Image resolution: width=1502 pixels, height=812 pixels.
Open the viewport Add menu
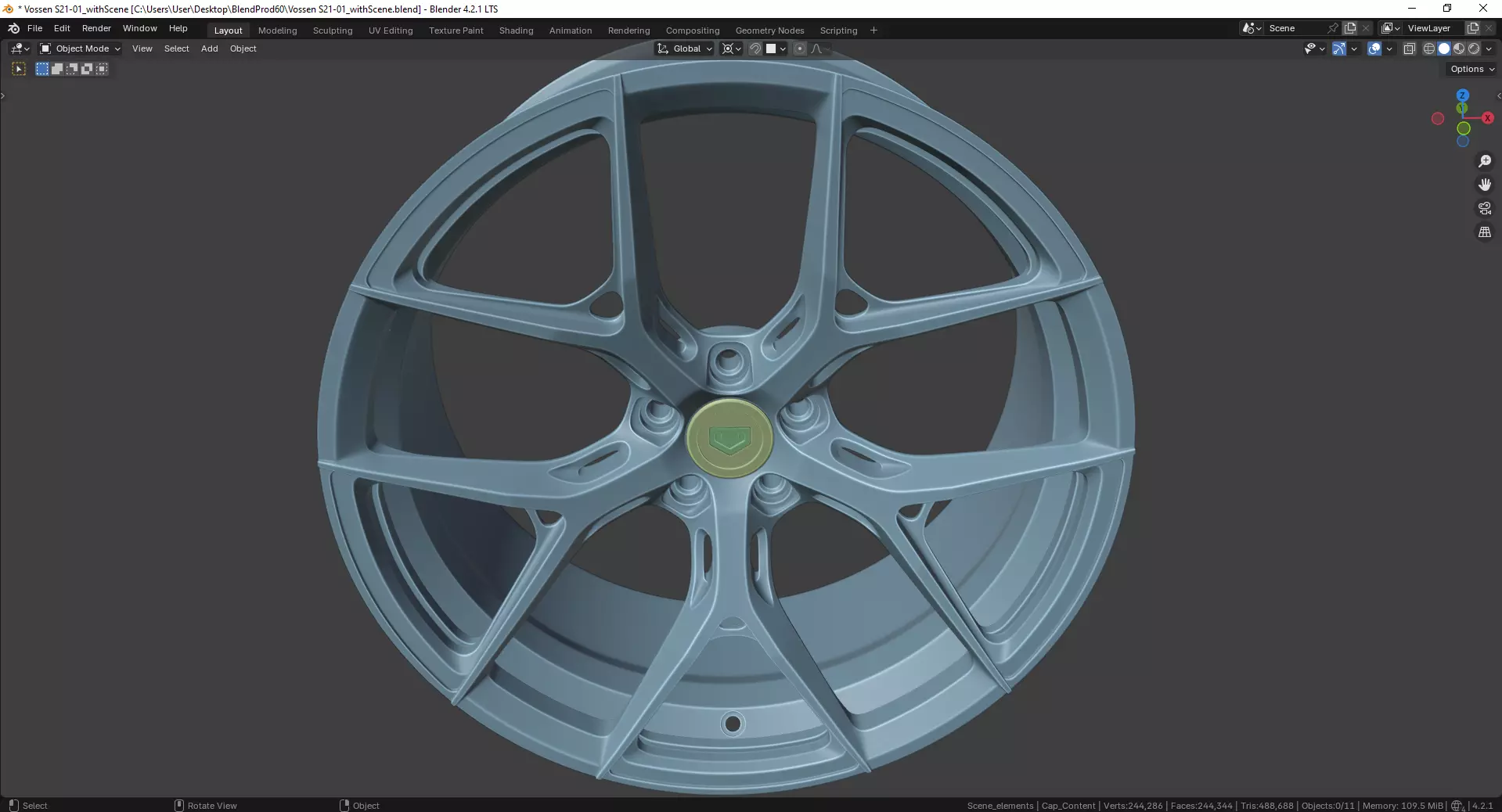[x=210, y=49]
